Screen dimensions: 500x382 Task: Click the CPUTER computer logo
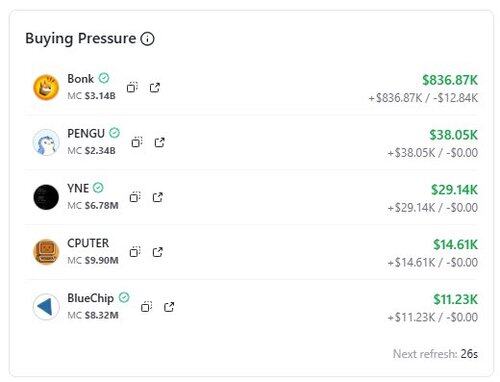(x=46, y=252)
